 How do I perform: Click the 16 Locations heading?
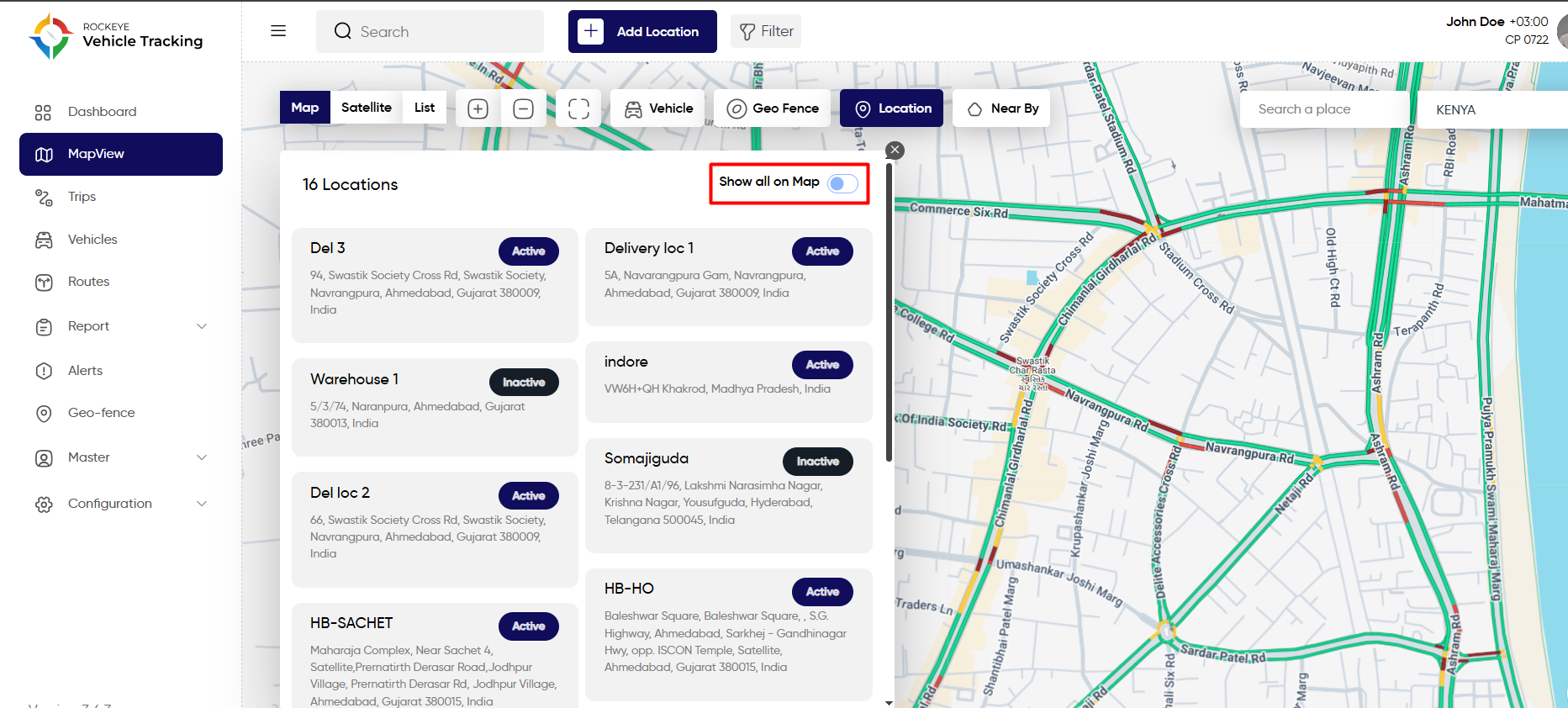(x=351, y=184)
